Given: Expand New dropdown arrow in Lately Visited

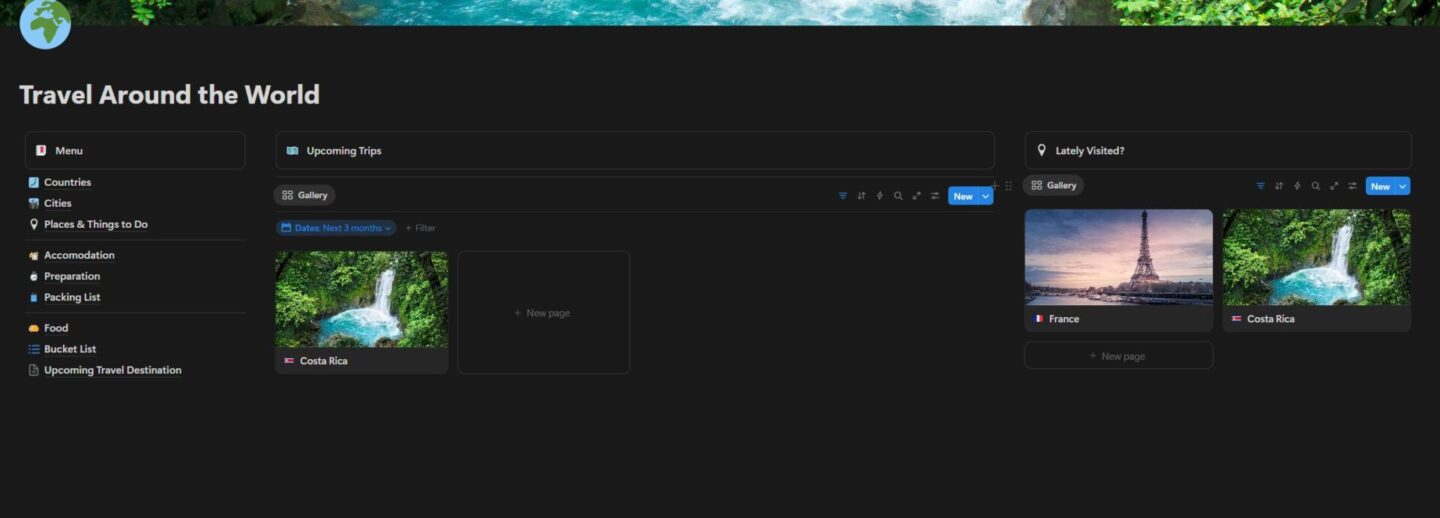Looking at the screenshot, I should coord(1403,186).
